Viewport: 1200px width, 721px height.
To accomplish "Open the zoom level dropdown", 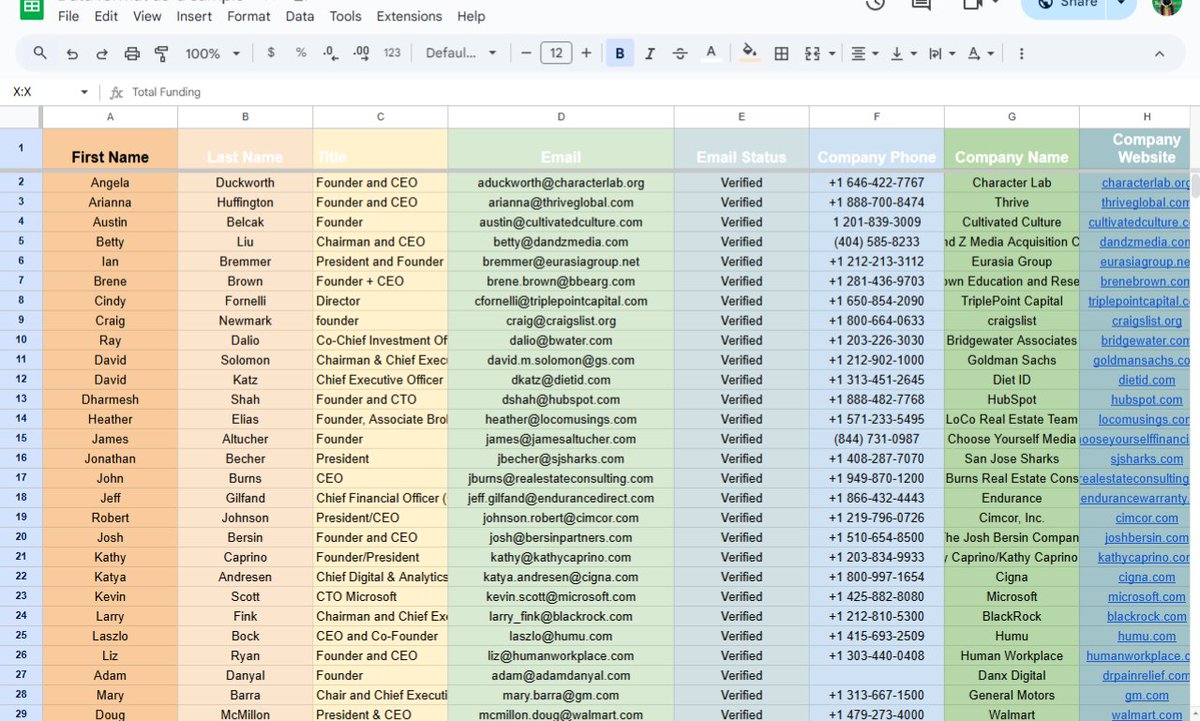I will pyautogui.click(x=213, y=53).
